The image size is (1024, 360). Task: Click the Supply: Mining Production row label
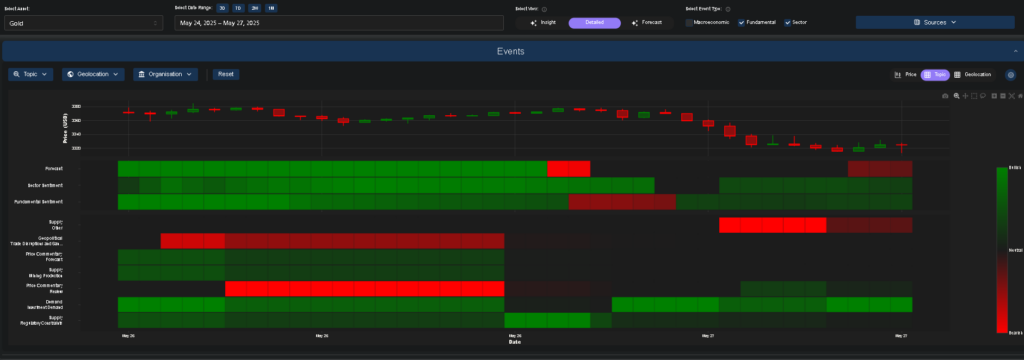[46, 272]
